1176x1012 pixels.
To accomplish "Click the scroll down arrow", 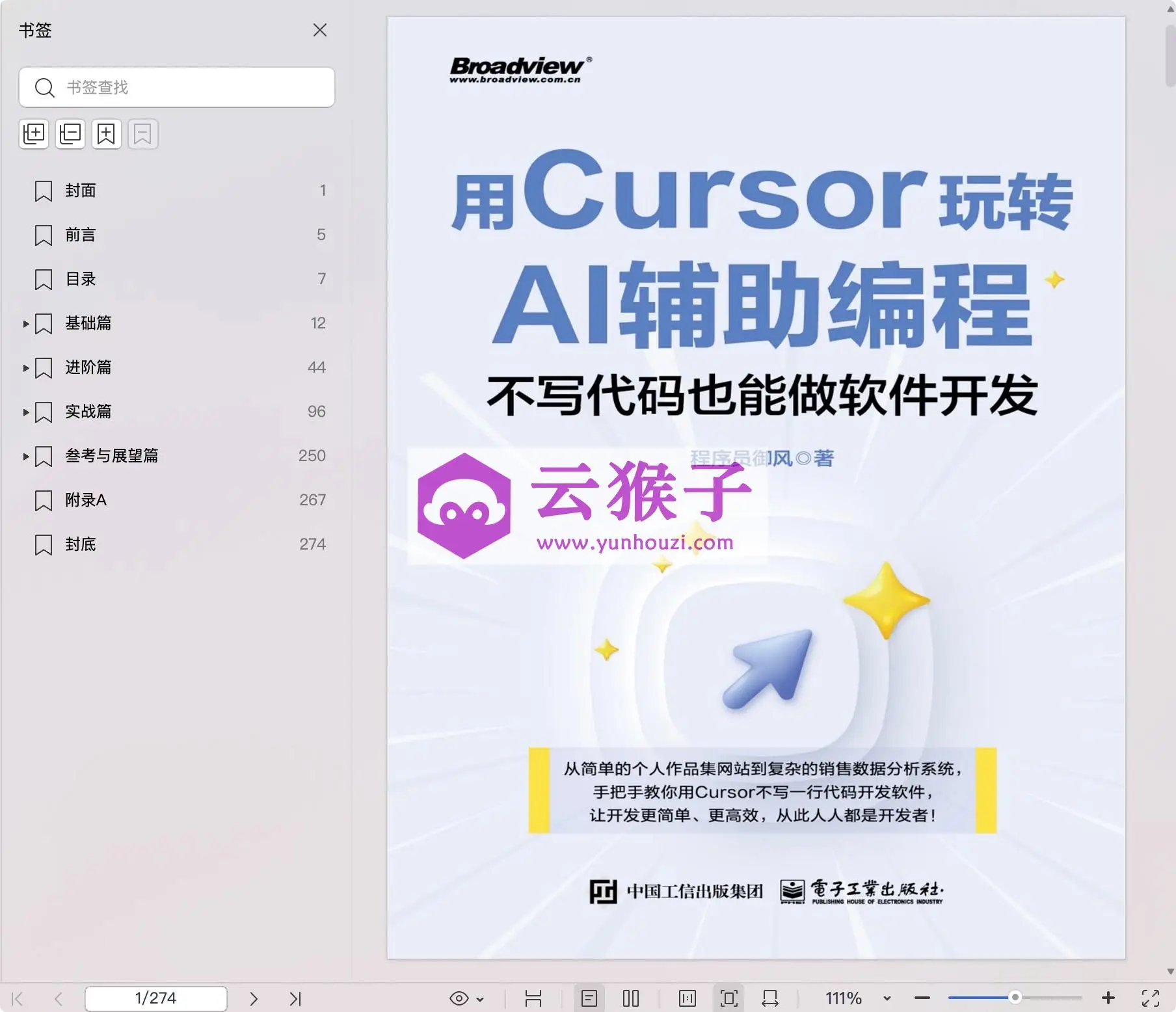I will point(1170,972).
